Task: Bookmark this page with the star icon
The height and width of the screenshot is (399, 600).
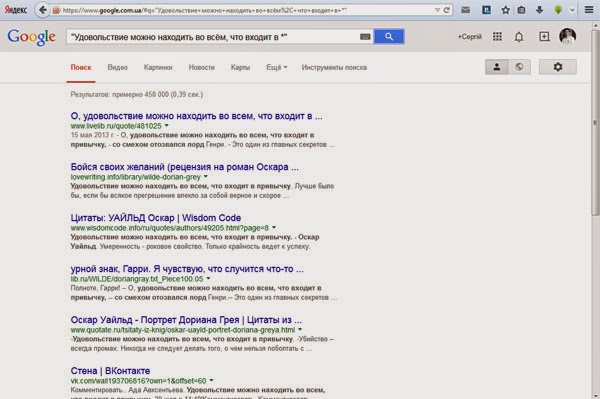Action: click(505, 10)
